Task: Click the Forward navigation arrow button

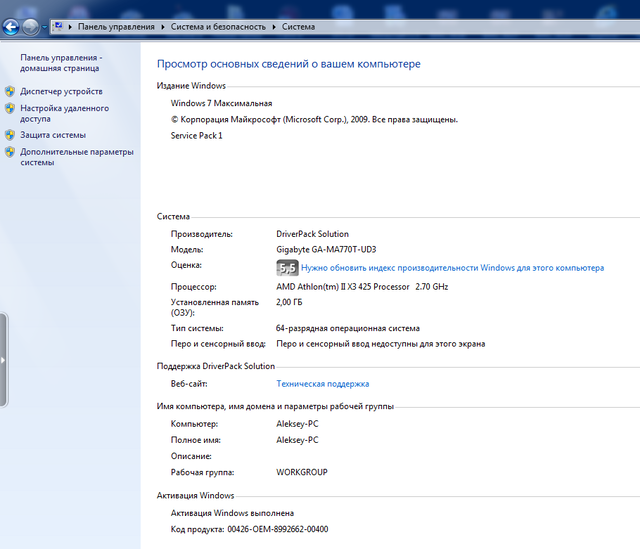Action: [31, 26]
